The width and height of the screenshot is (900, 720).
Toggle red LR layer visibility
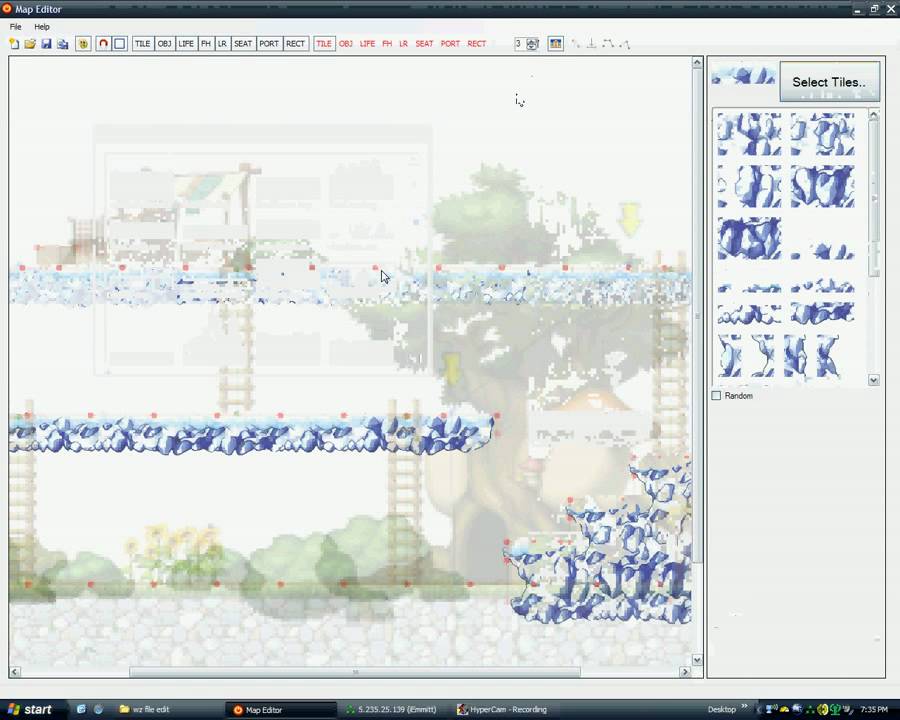click(x=404, y=44)
